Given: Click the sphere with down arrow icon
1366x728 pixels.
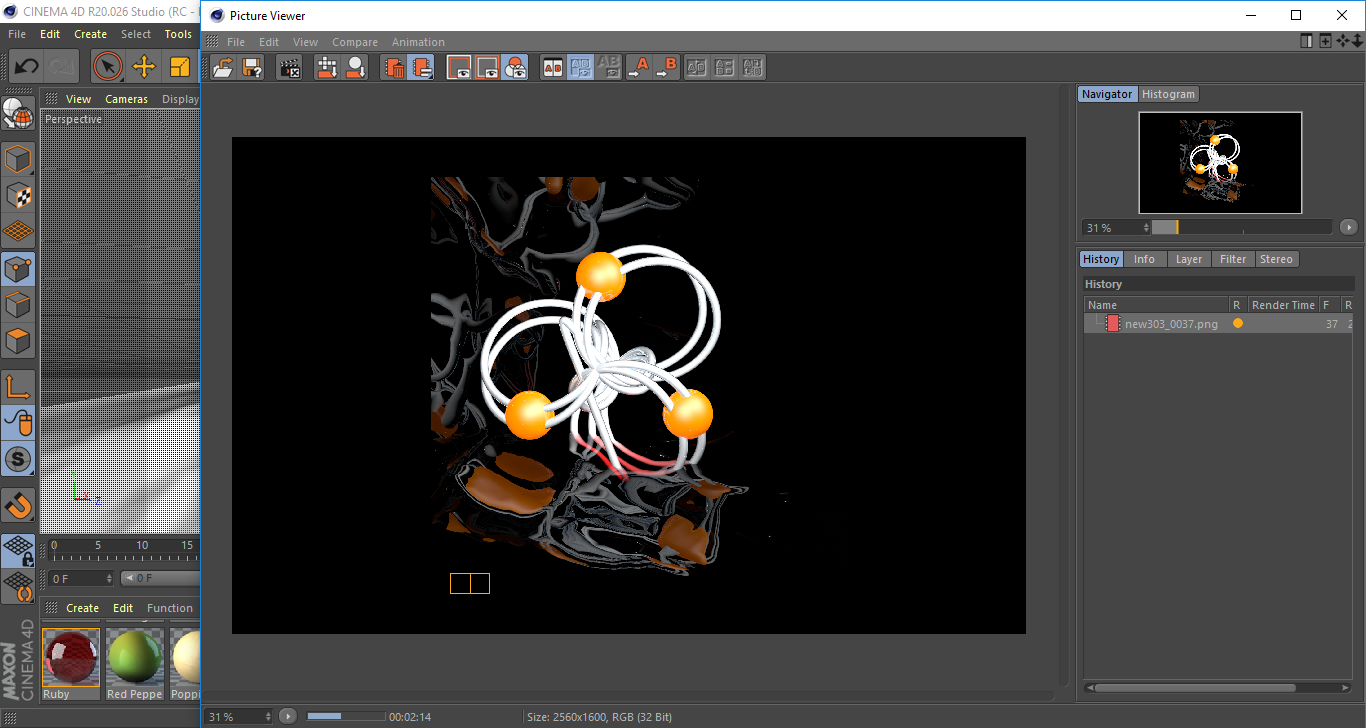Looking at the screenshot, I should pos(355,67).
